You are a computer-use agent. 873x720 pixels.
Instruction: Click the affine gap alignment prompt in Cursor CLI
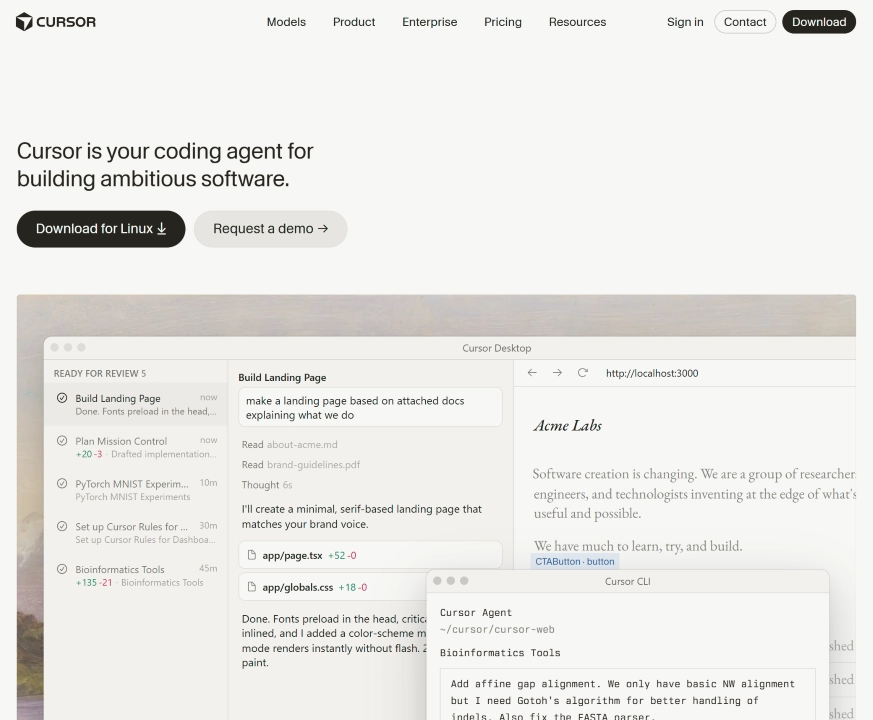pos(627,694)
